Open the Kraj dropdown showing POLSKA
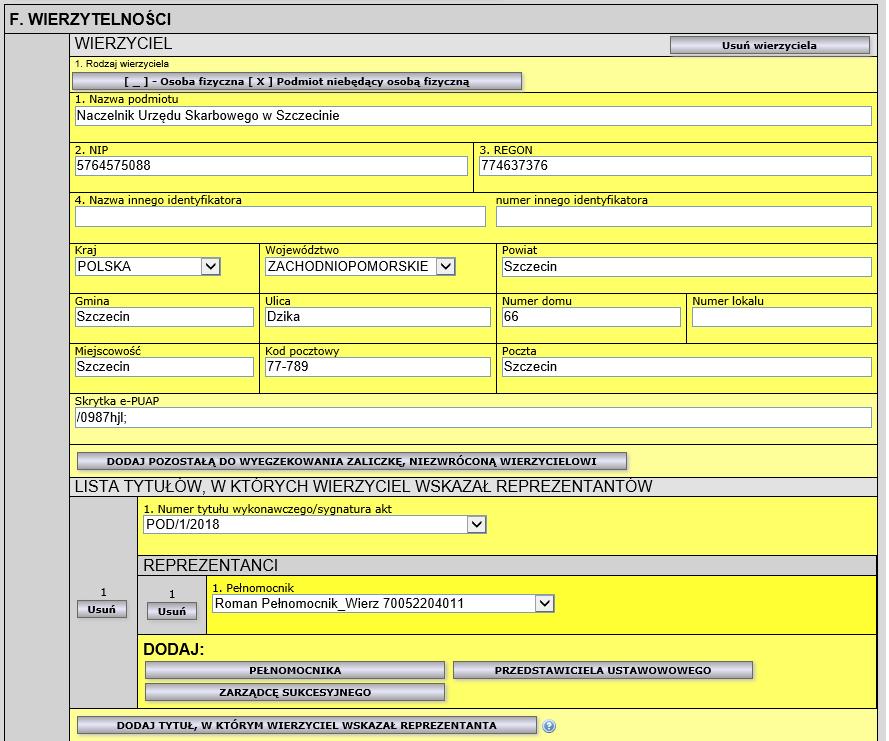This screenshot has height=741, width=889. point(147,266)
